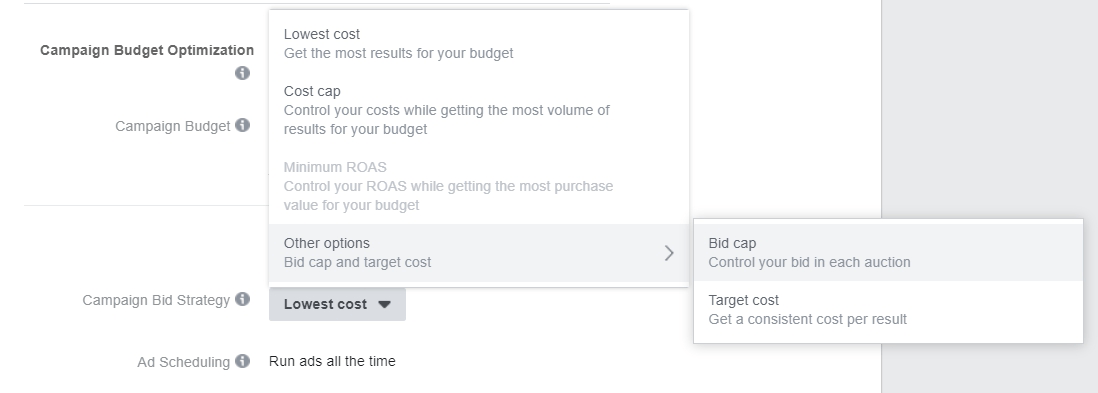1098x393 pixels.
Task: Choose Target cost from the submenu
Action: [x=888, y=310]
